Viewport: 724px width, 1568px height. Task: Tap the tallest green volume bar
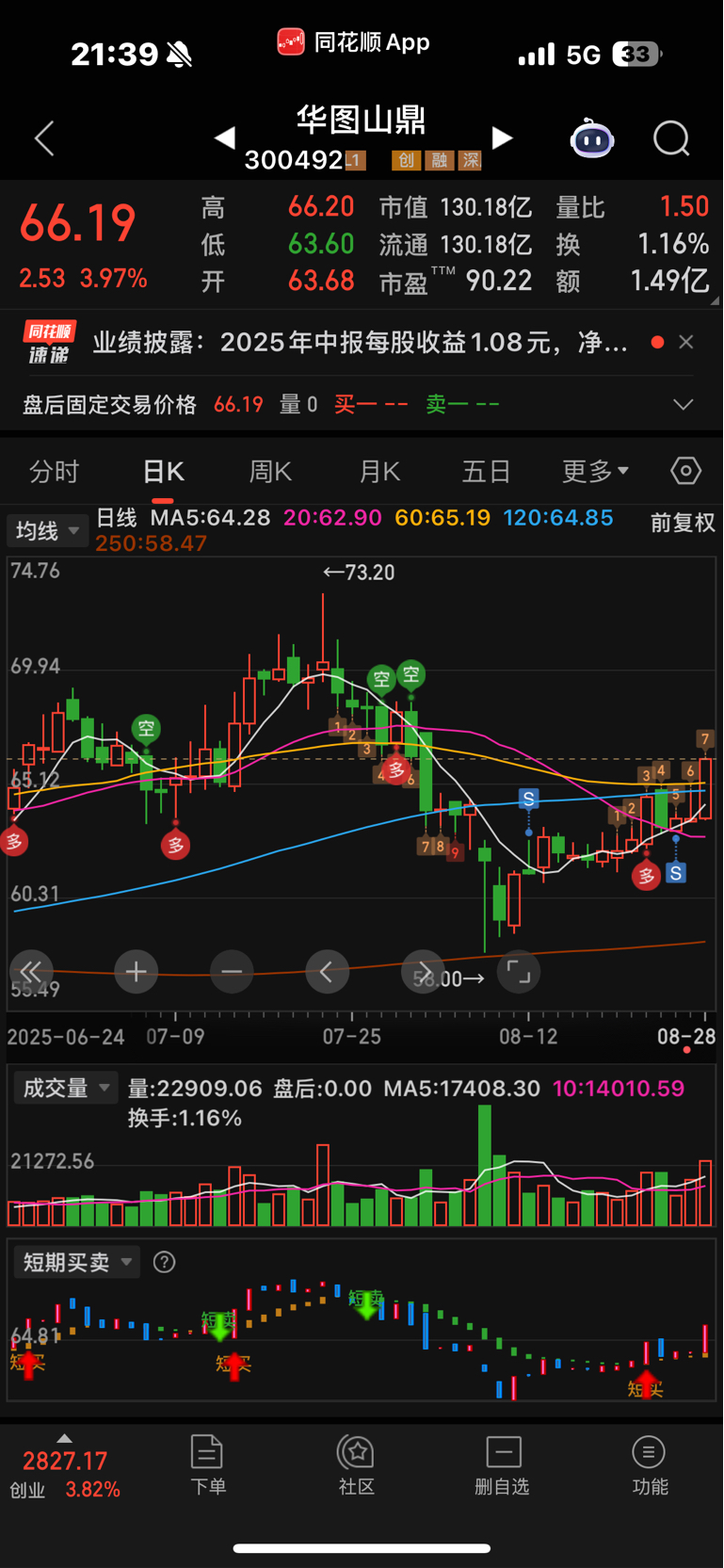(485, 1165)
